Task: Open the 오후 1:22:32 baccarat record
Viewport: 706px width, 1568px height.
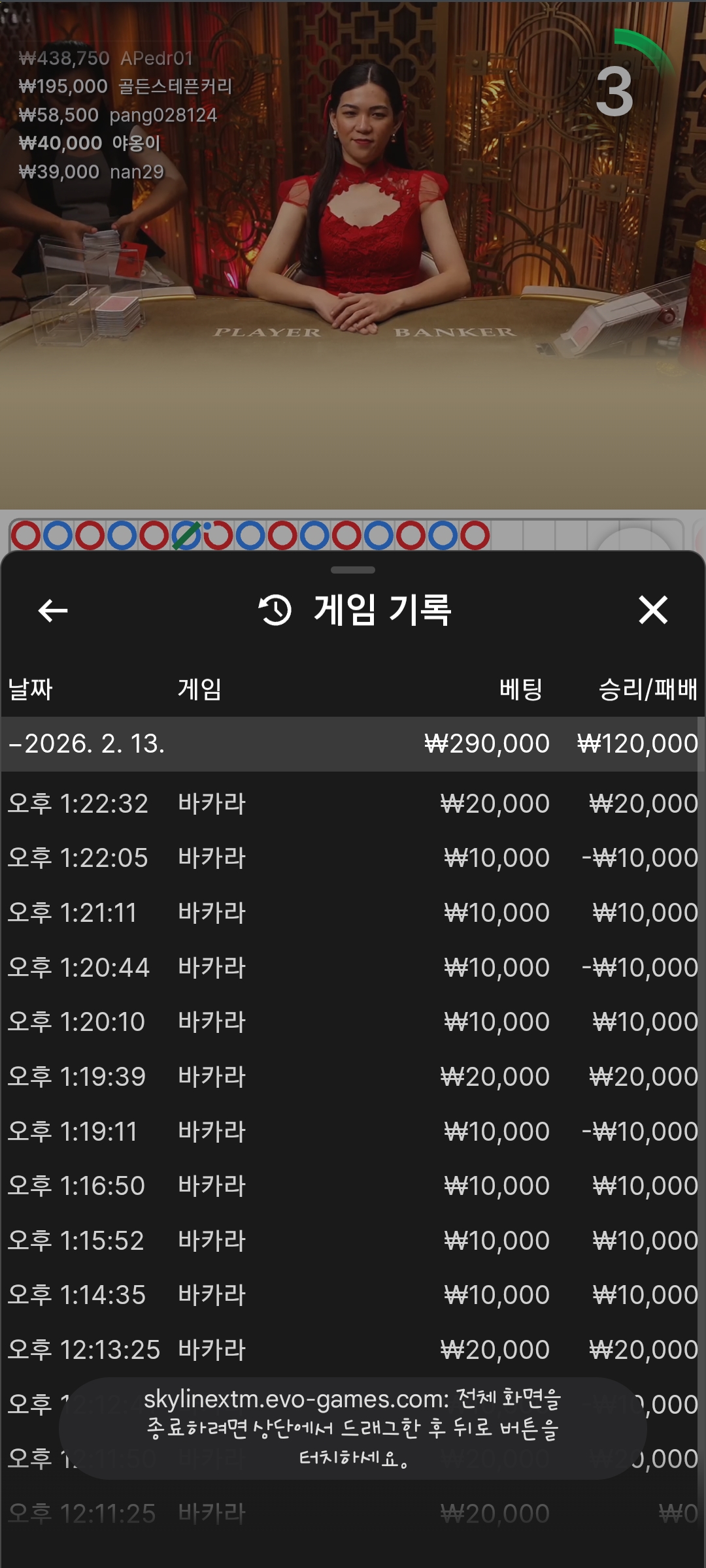Action: point(353,804)
